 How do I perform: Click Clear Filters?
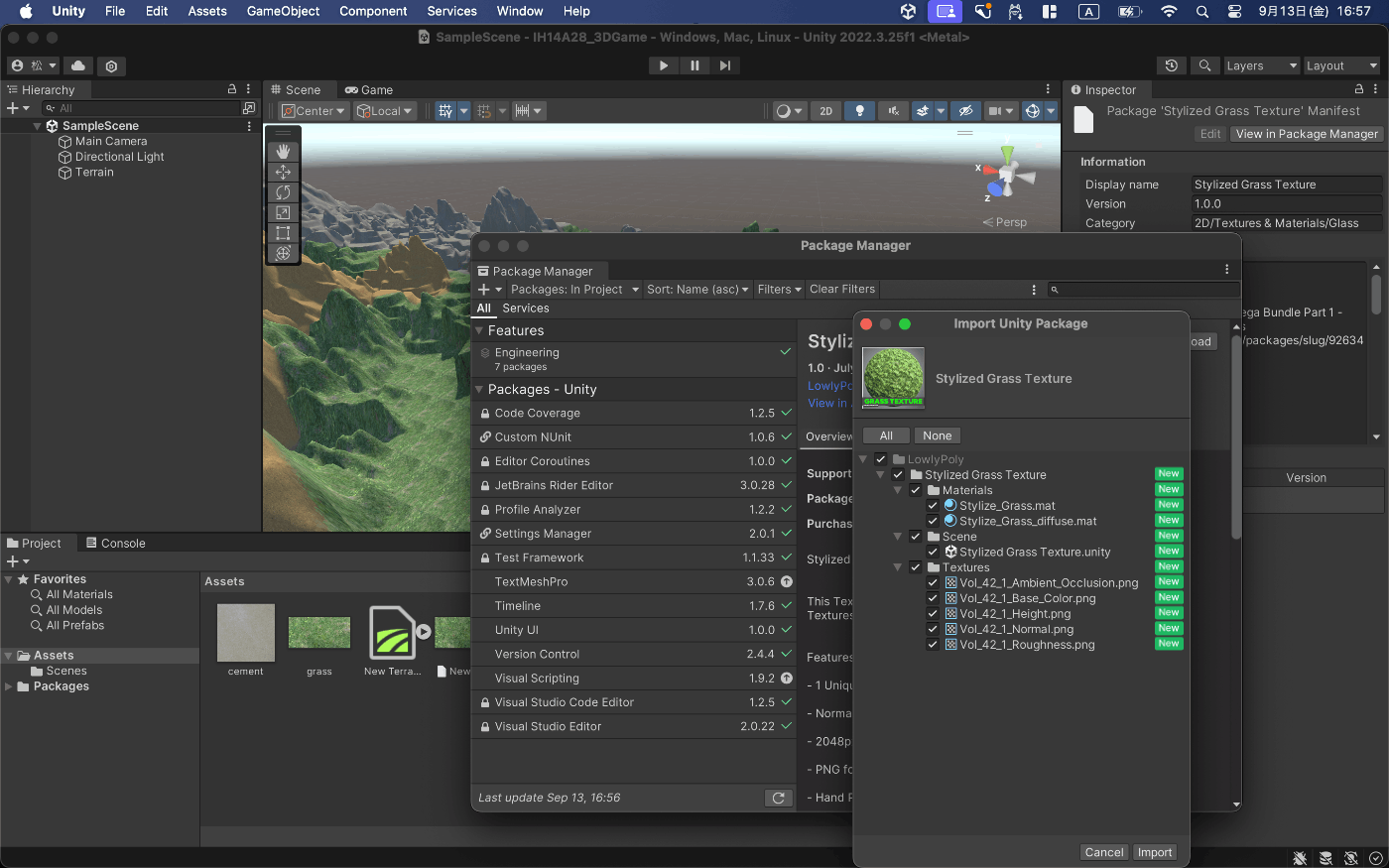842,290
